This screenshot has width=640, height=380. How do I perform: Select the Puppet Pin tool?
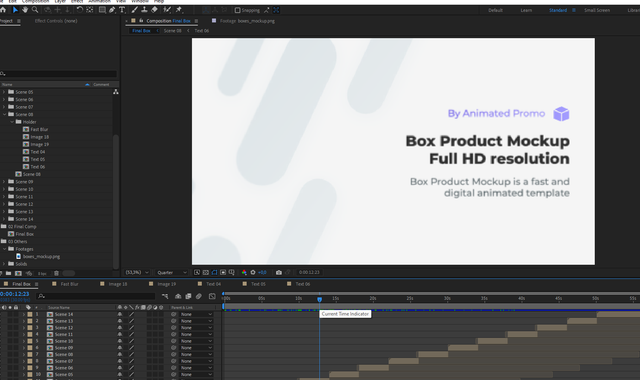(179, 10)
